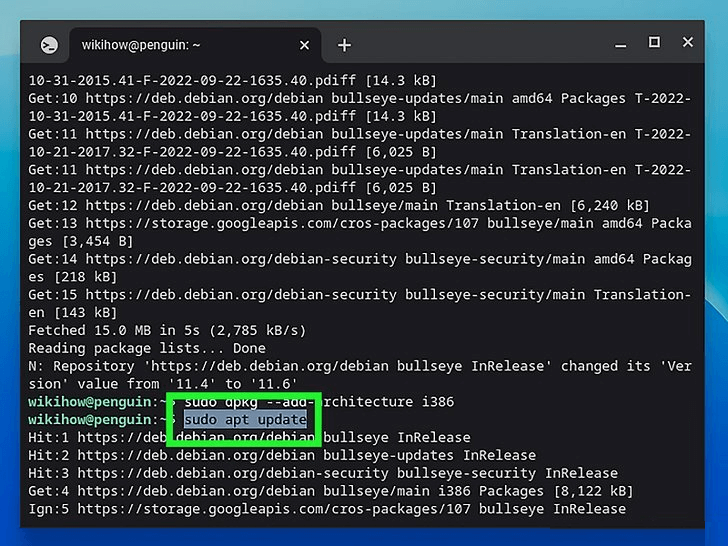This screenshot has height=546, width=728.
Task: Maximize the Terminal window
Action: tap(654, 42)
